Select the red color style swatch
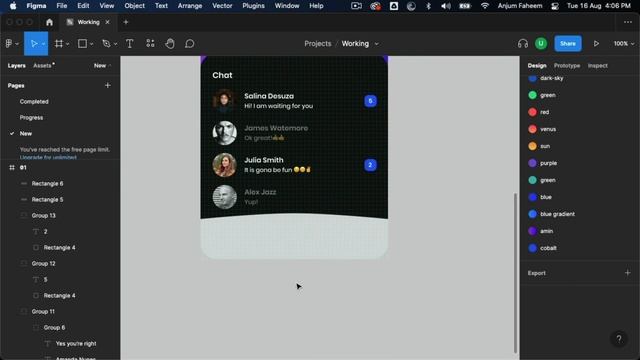640x360 pixels. tap(532, 112)
